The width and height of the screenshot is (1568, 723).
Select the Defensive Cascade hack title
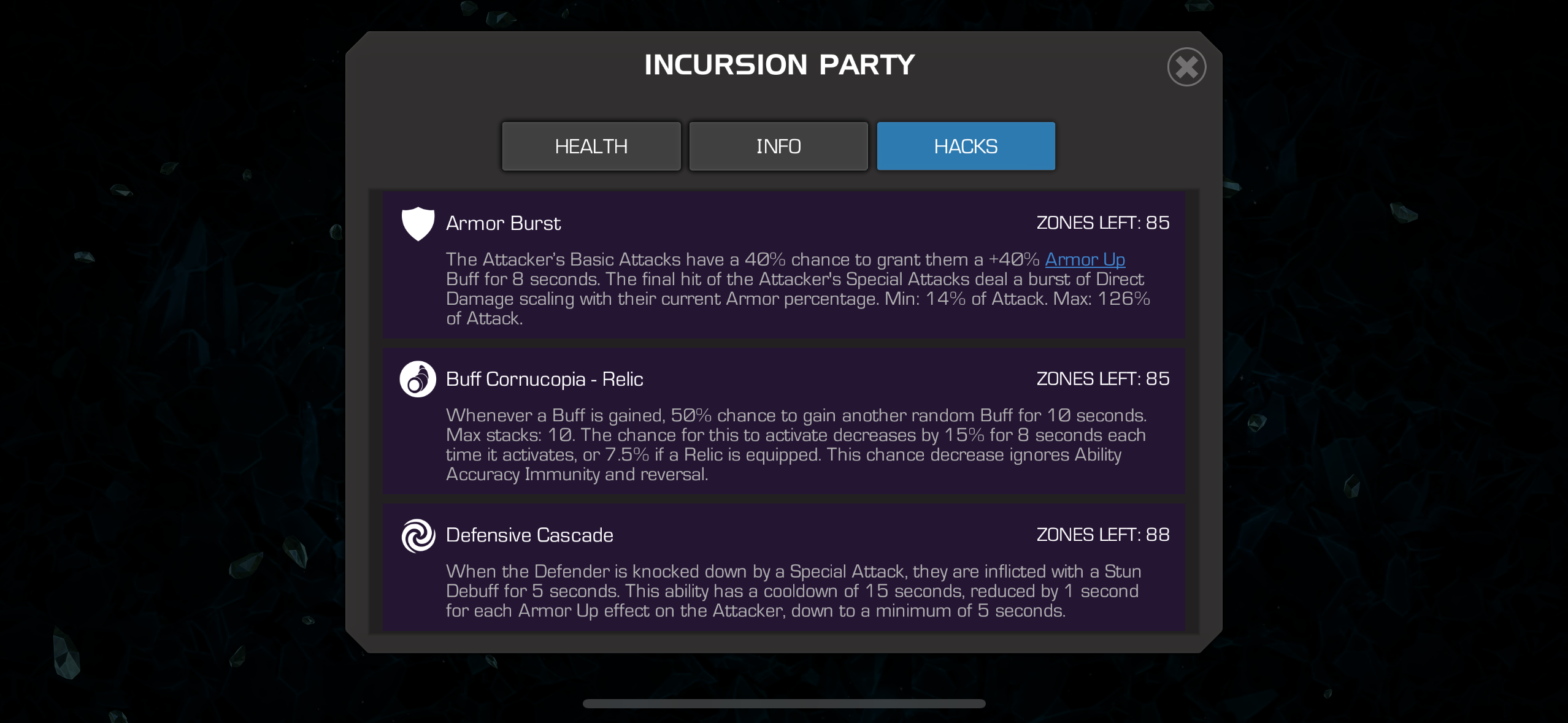pyautogui.click(x=529, y=535)
